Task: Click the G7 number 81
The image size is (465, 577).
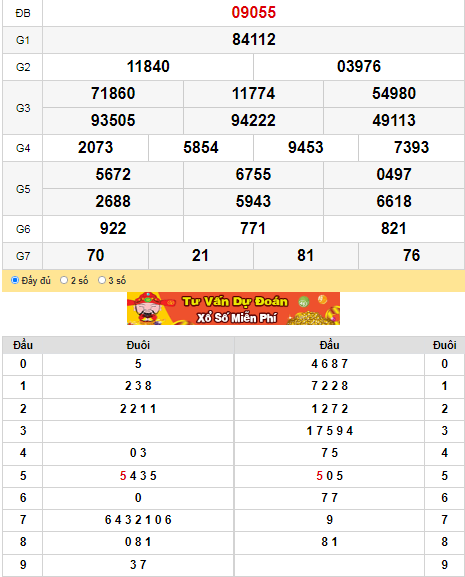Action: pos(306,255)
